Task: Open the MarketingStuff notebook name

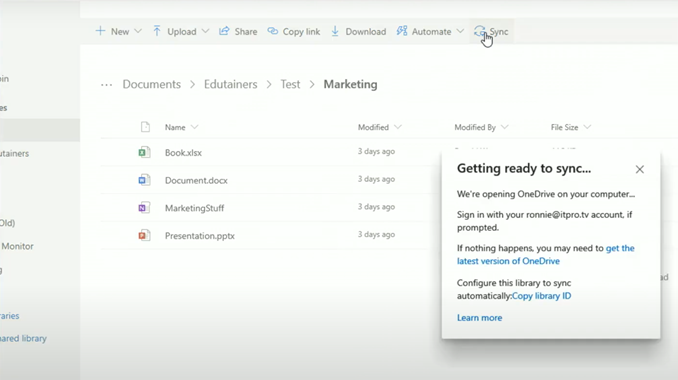Action: [x=195, y=208]
